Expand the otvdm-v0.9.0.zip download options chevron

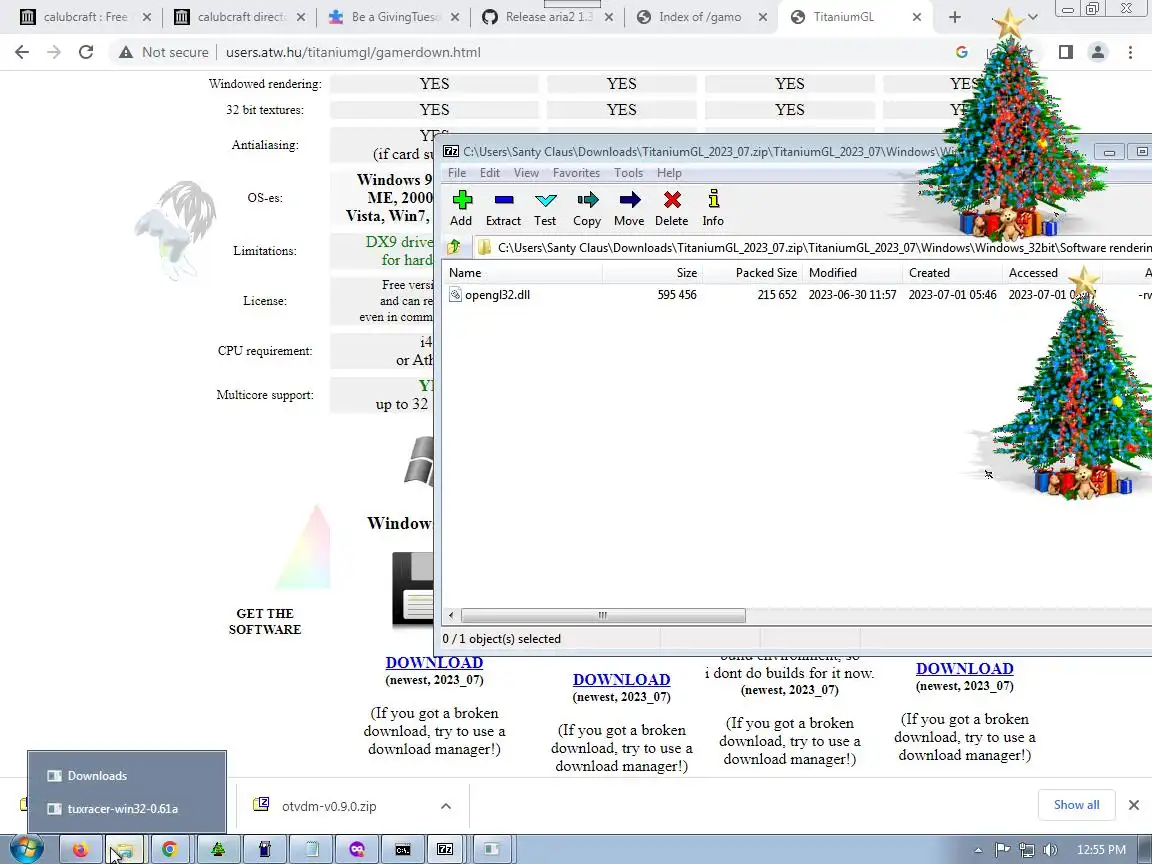click(446, 806)
